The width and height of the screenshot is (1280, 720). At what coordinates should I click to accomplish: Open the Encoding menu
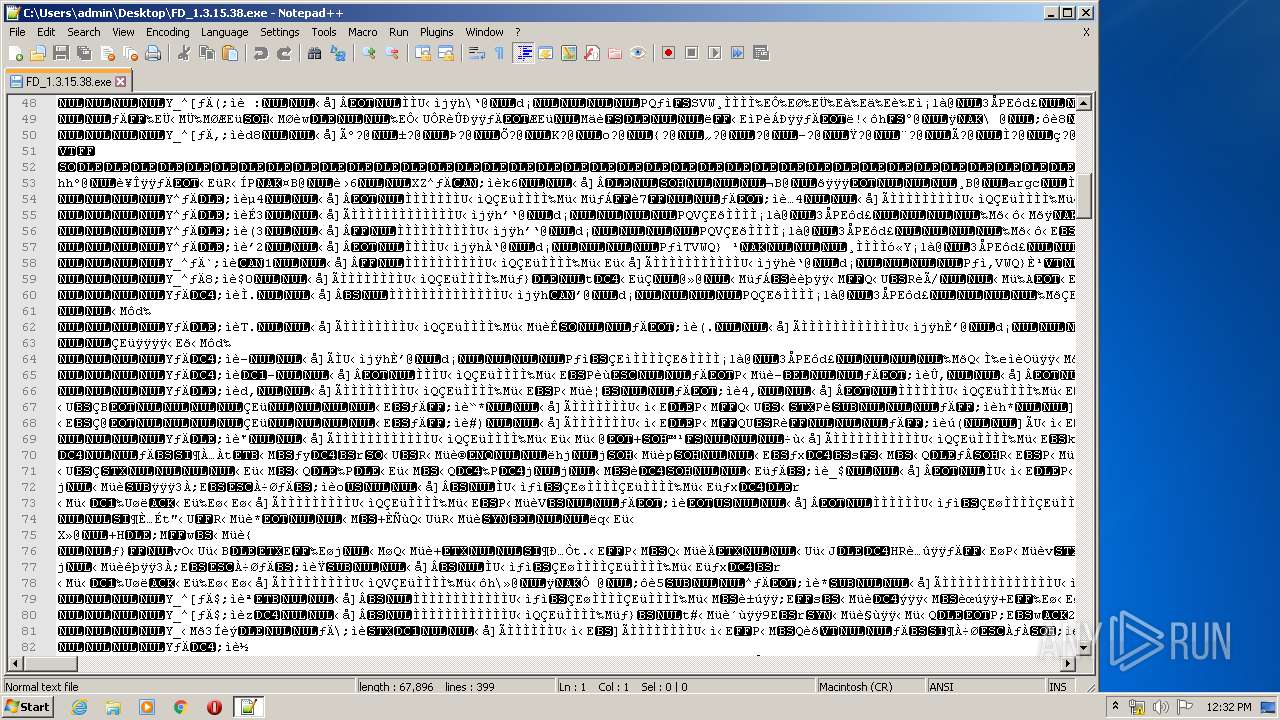[x=167, y=32]
